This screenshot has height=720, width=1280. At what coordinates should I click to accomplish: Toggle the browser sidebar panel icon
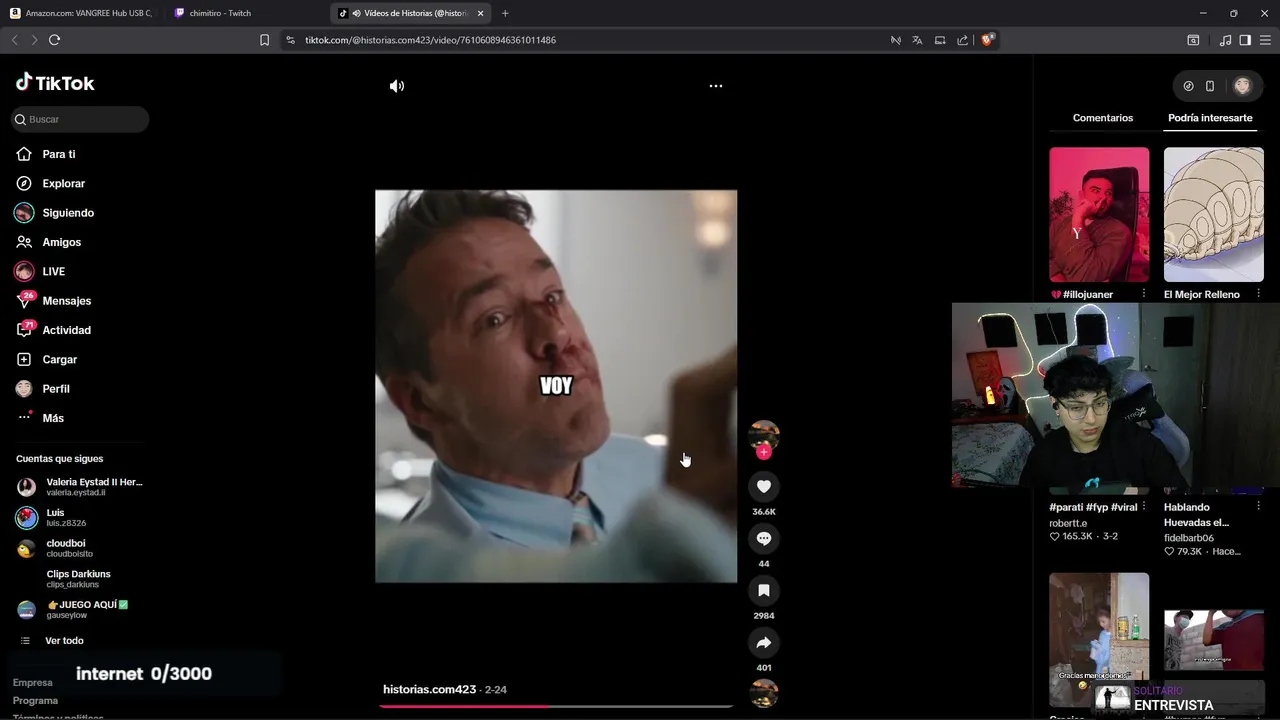pyautogui.click(x=1245, y=40)
